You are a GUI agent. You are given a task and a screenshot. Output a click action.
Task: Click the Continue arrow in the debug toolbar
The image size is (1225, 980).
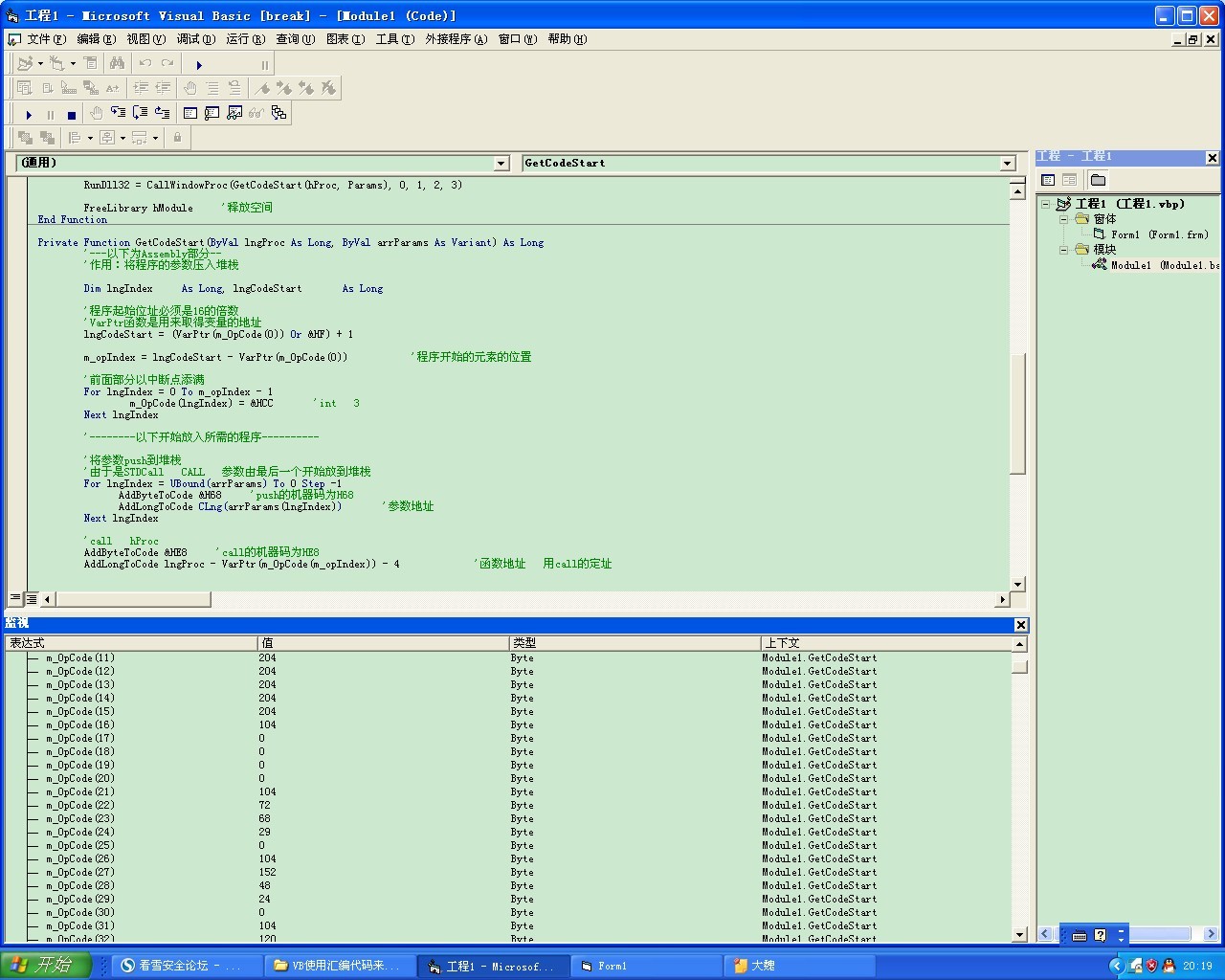coord(29,114)
